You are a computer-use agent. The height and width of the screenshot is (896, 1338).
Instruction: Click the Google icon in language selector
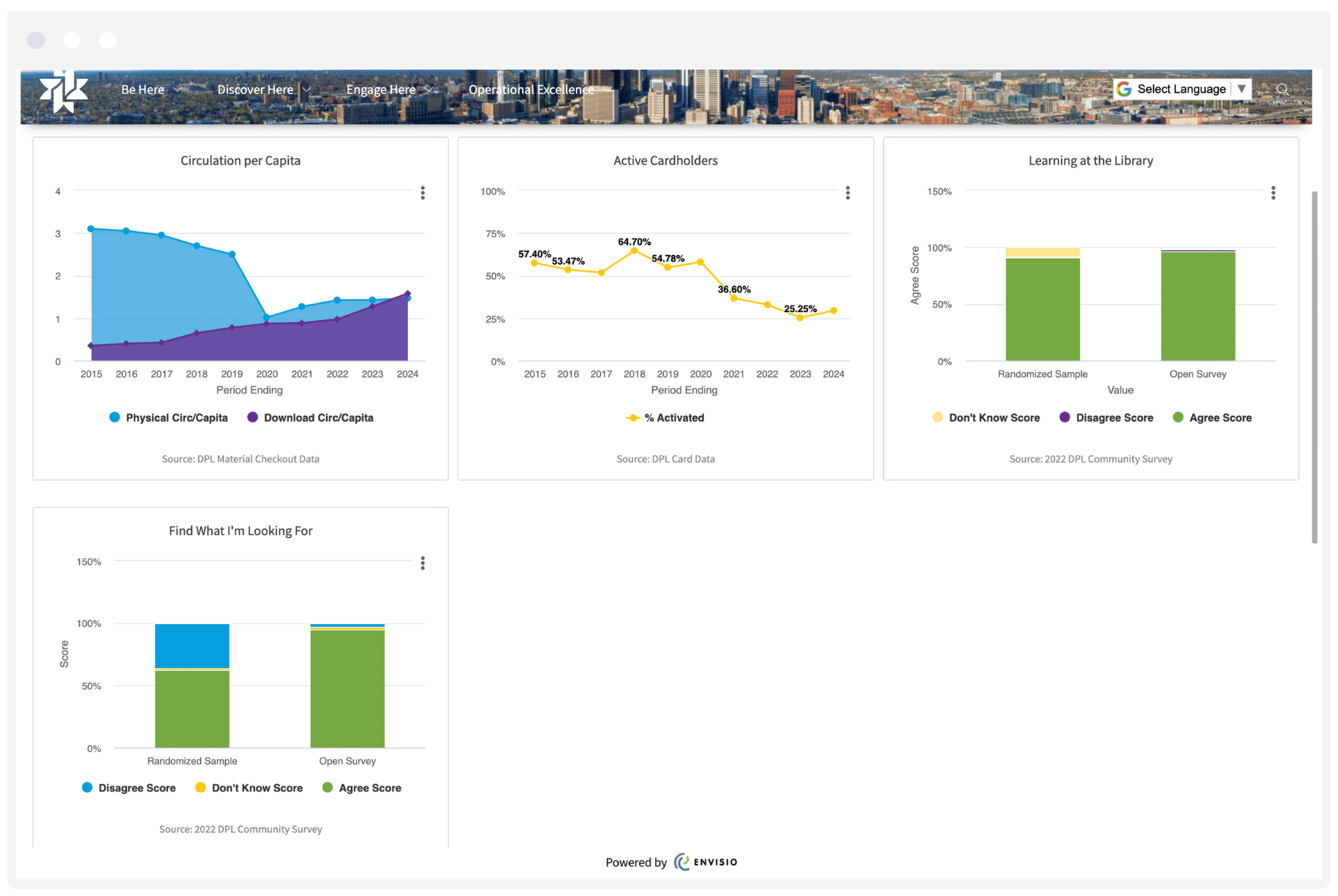click(x=1125, y=89)
